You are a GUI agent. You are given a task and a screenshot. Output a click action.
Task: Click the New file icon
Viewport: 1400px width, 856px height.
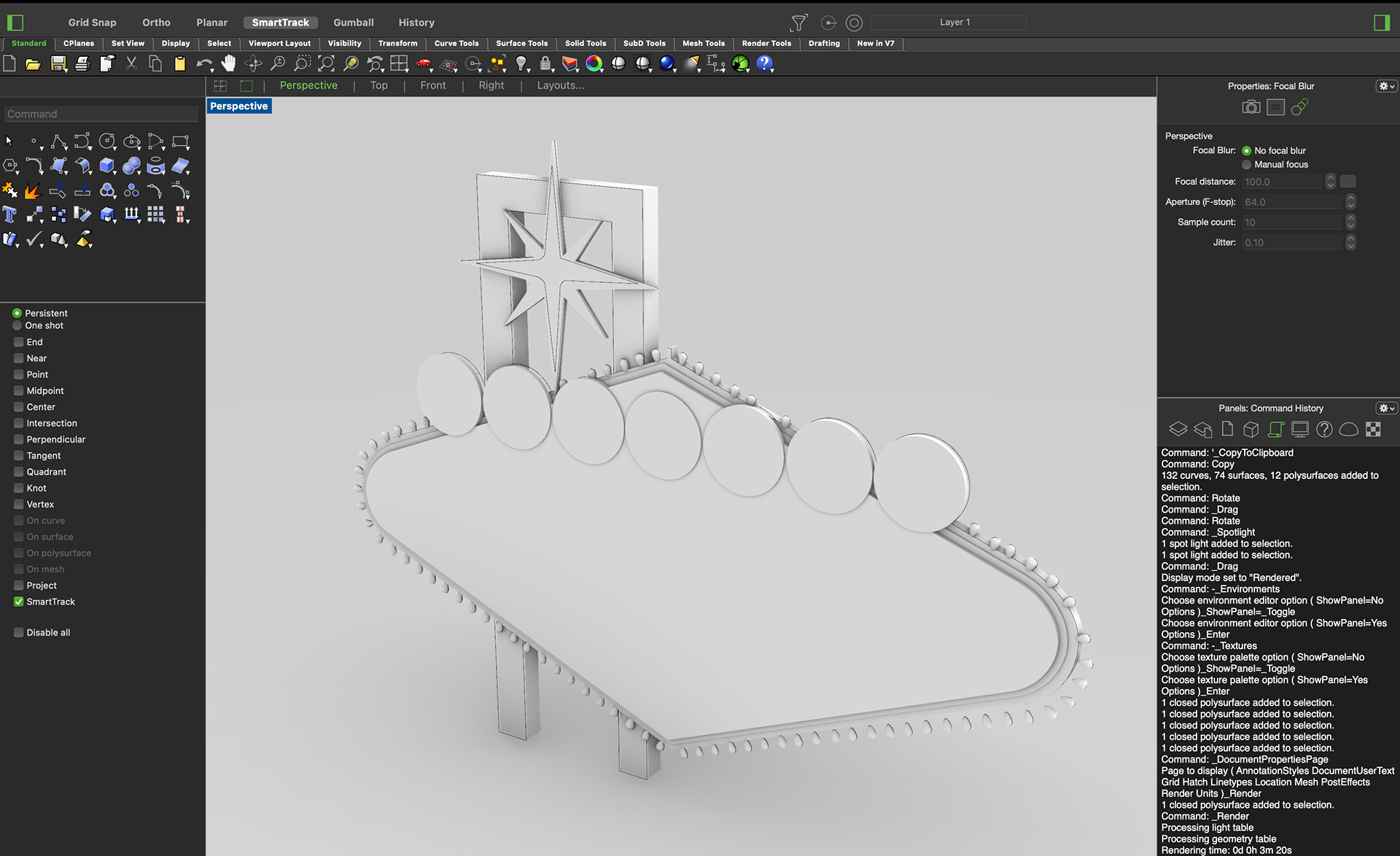(x=9, y=64)
